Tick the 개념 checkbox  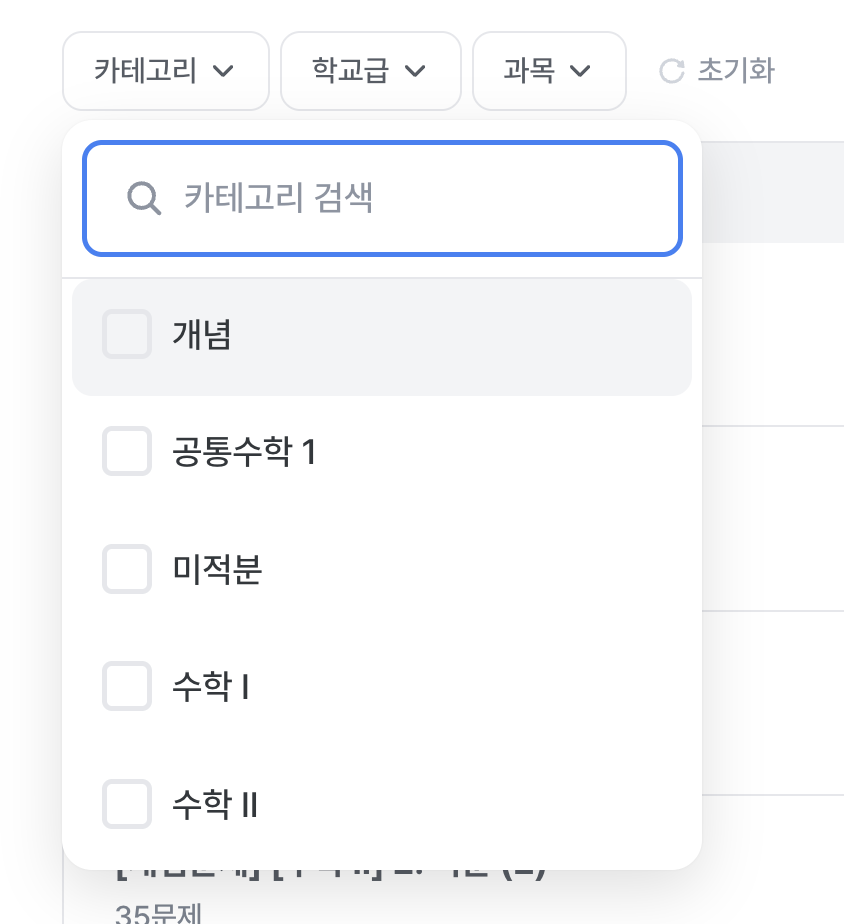click(x=127, y=334)
